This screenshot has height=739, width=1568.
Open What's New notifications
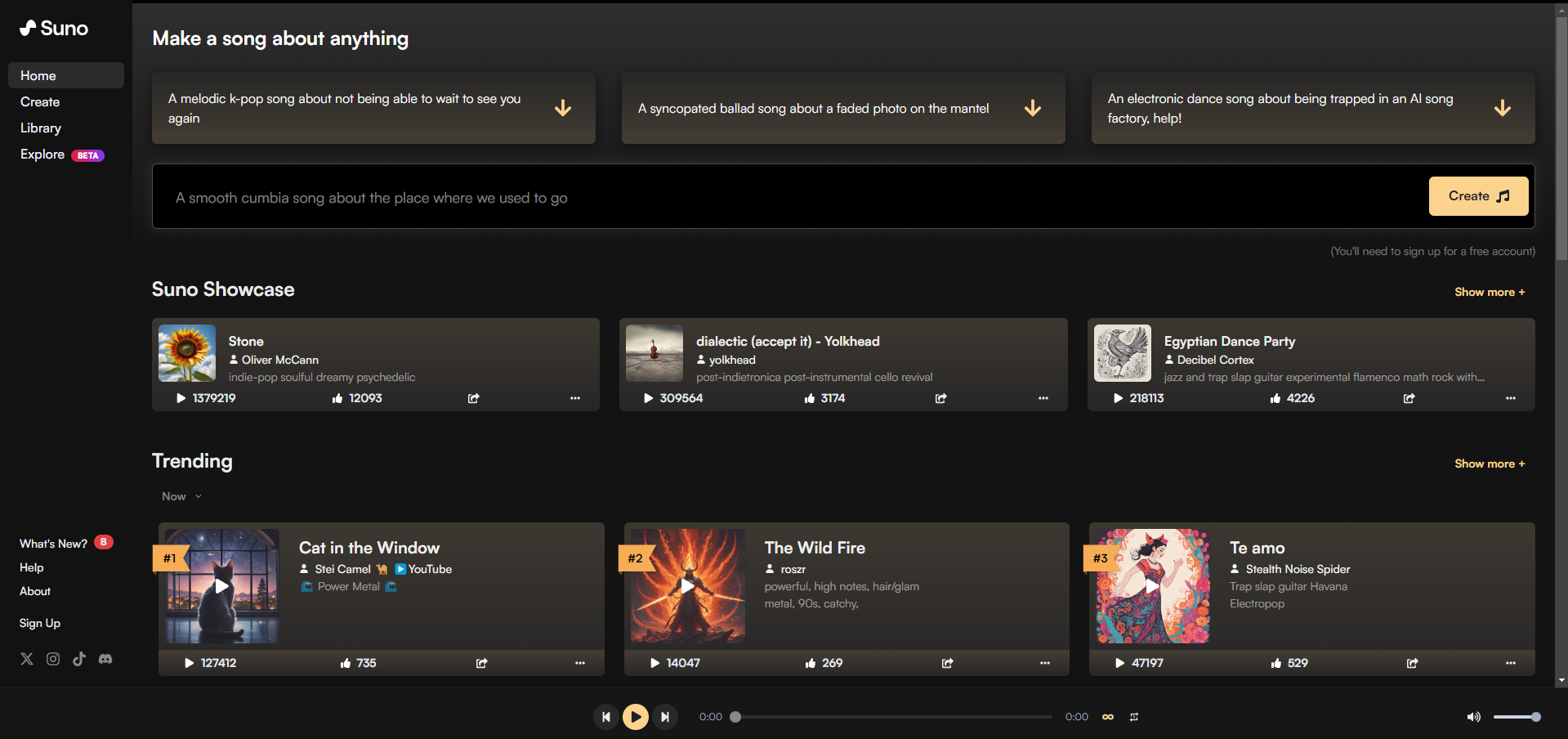(x=66, y=544)
